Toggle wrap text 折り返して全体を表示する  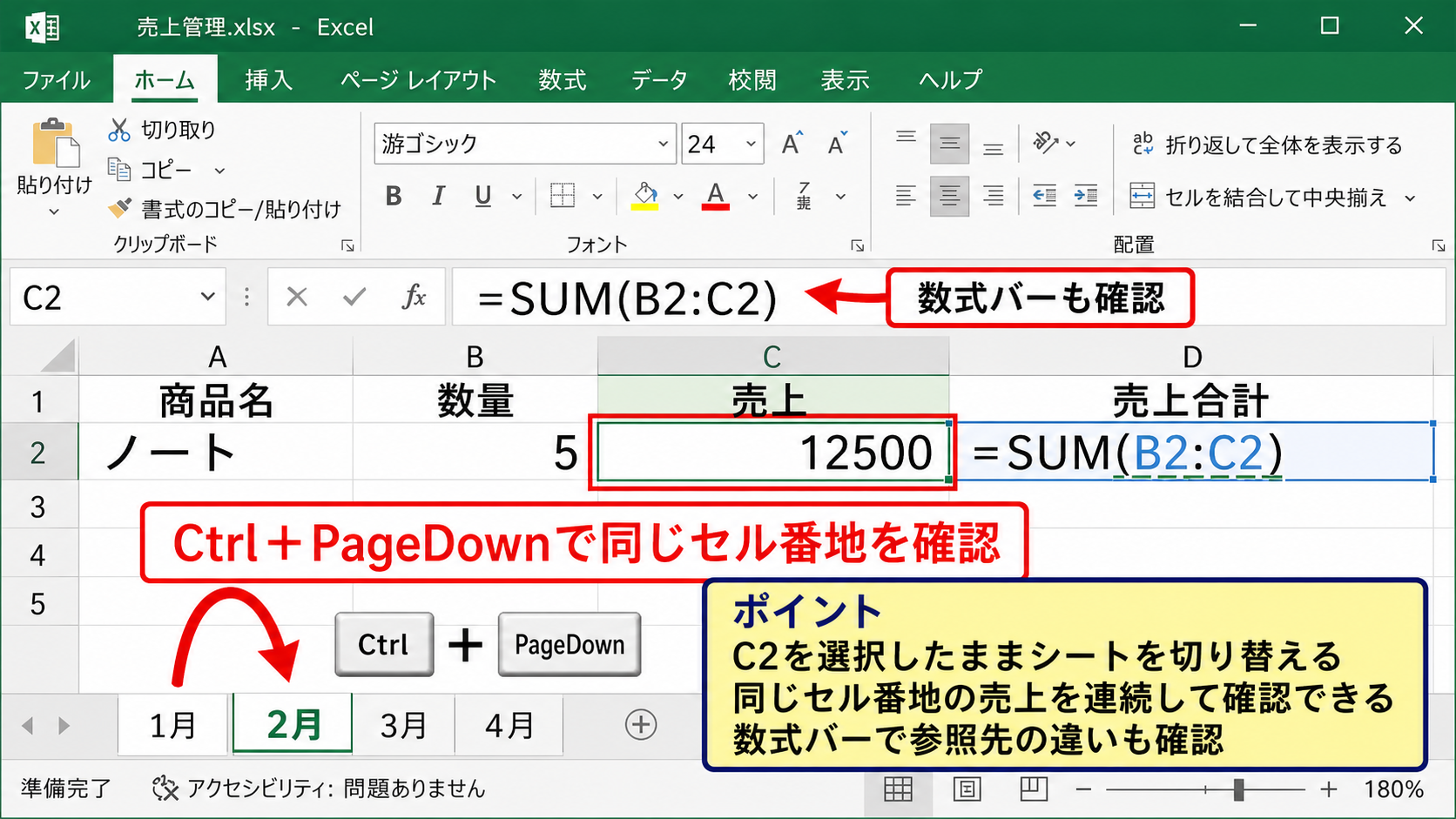[x=1267, y=144]
